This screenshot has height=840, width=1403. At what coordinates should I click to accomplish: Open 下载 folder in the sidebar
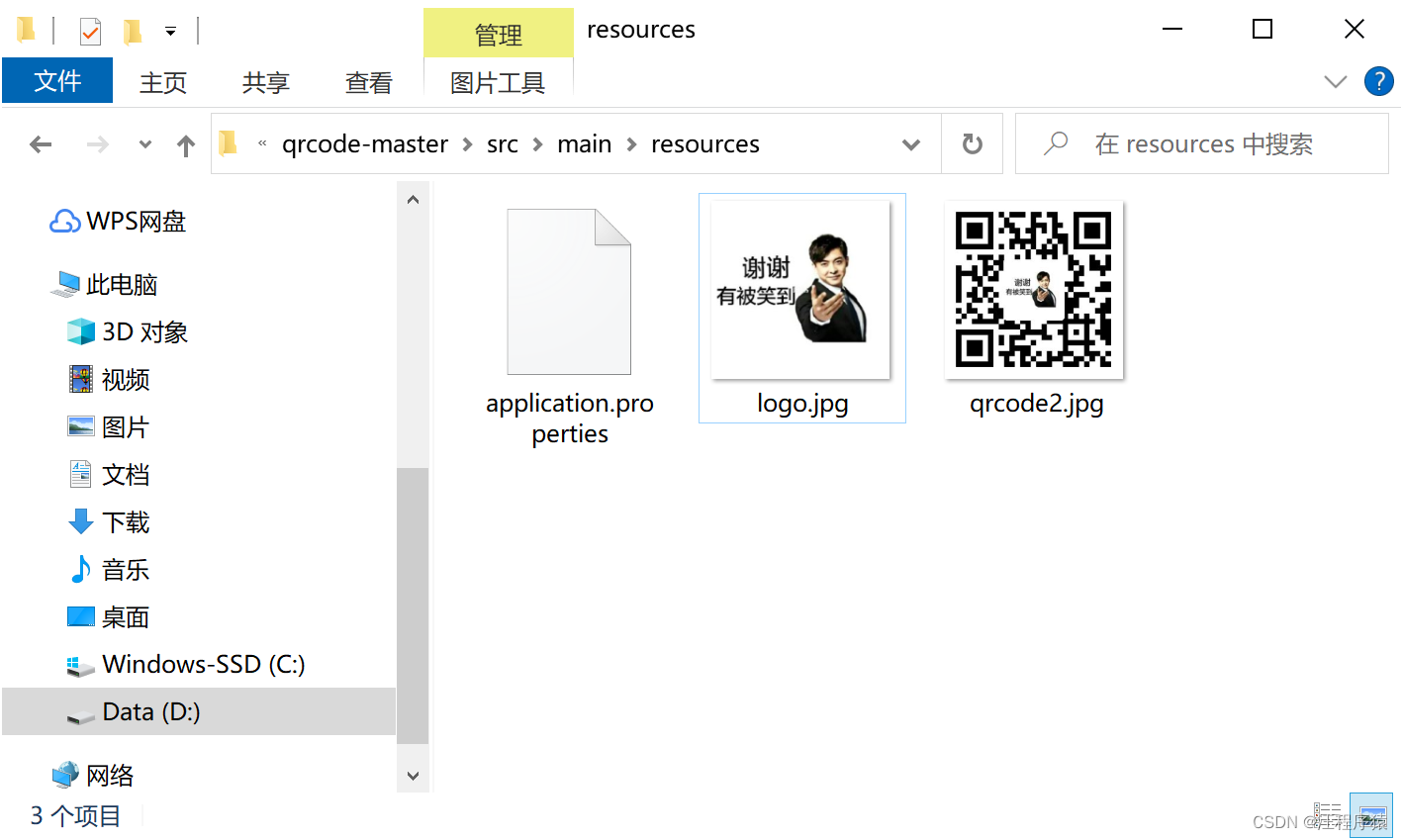126,522
